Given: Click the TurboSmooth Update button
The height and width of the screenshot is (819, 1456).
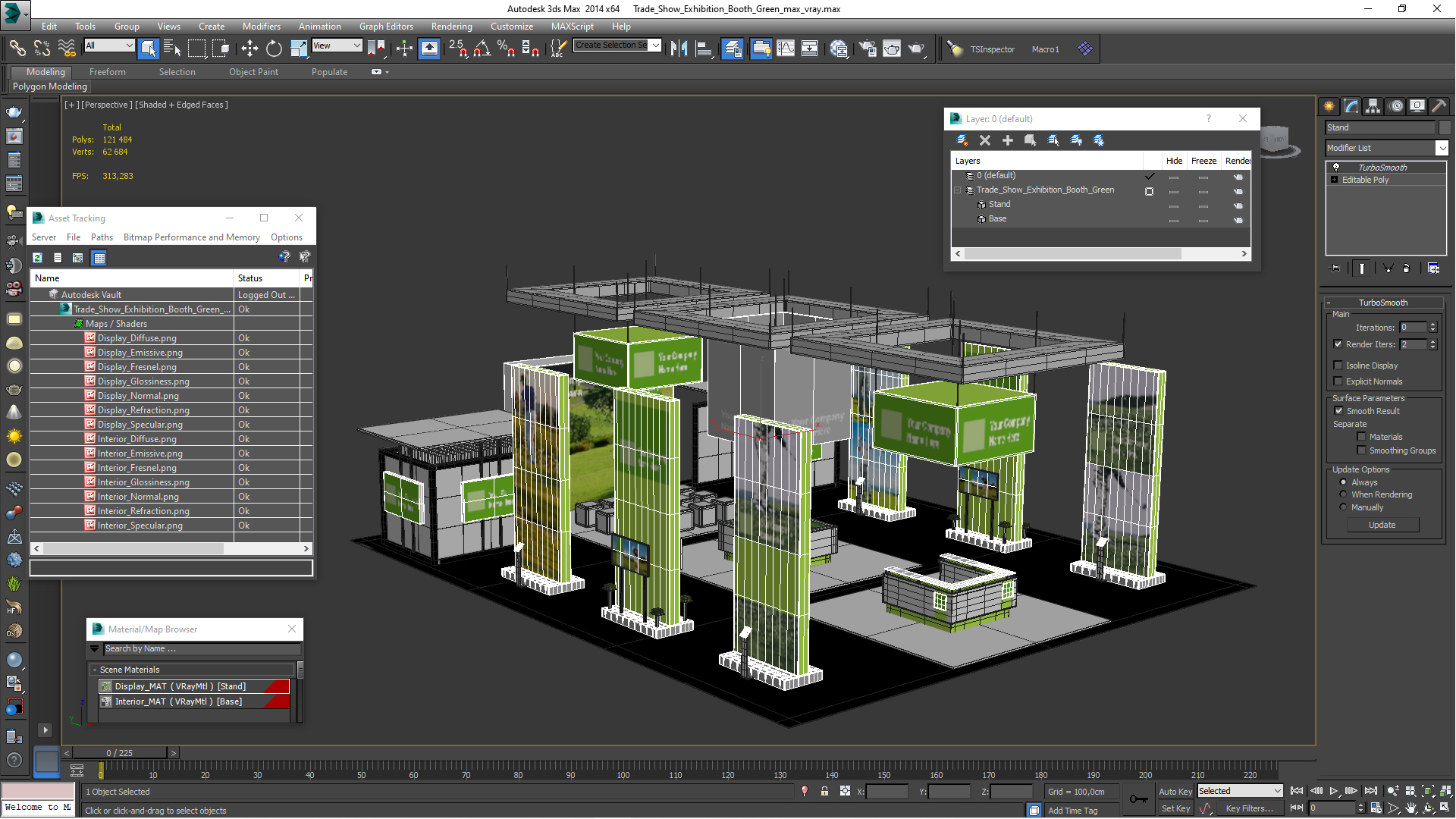Looking at the screenshot, I should [x=1382, y=525].
